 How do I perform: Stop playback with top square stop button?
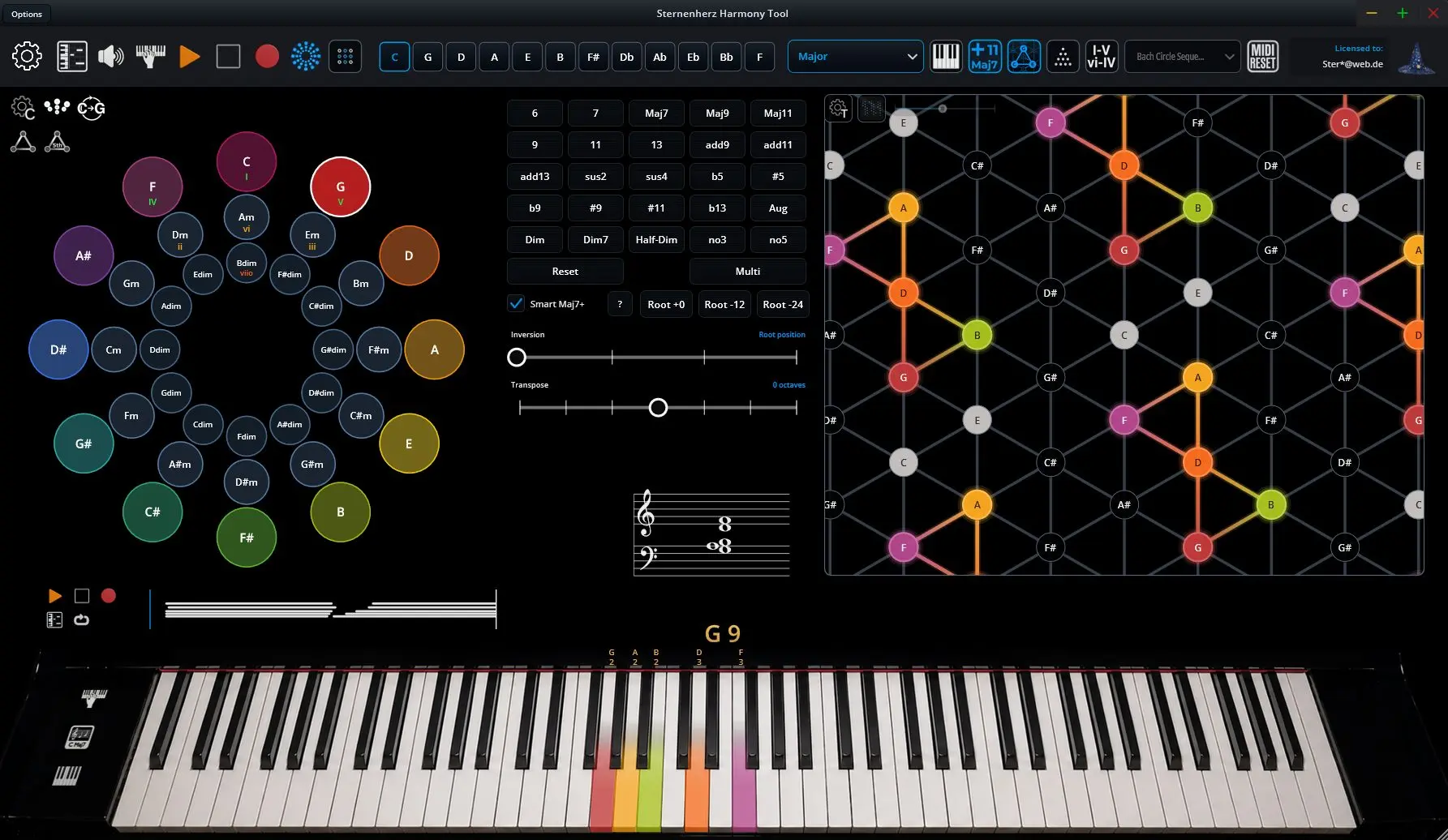[x=228, y=56]
